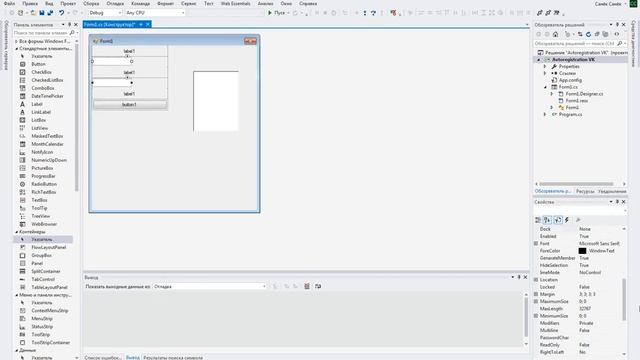
Task: Click button1 on the Form1 designer
Action: pos(130,105)
